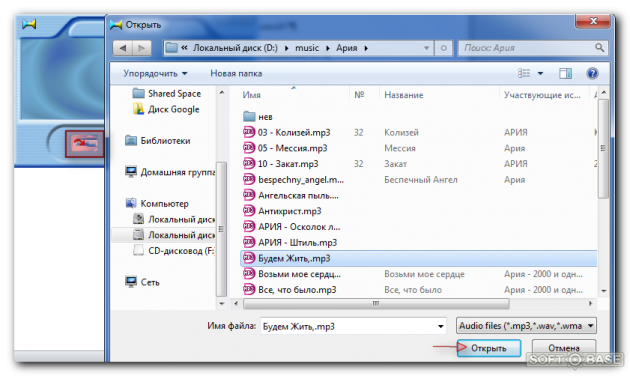Viewport: 630px width, 376px height.
Task: Click the navigation pane scroll up arrow
Action: coord(221,93)
